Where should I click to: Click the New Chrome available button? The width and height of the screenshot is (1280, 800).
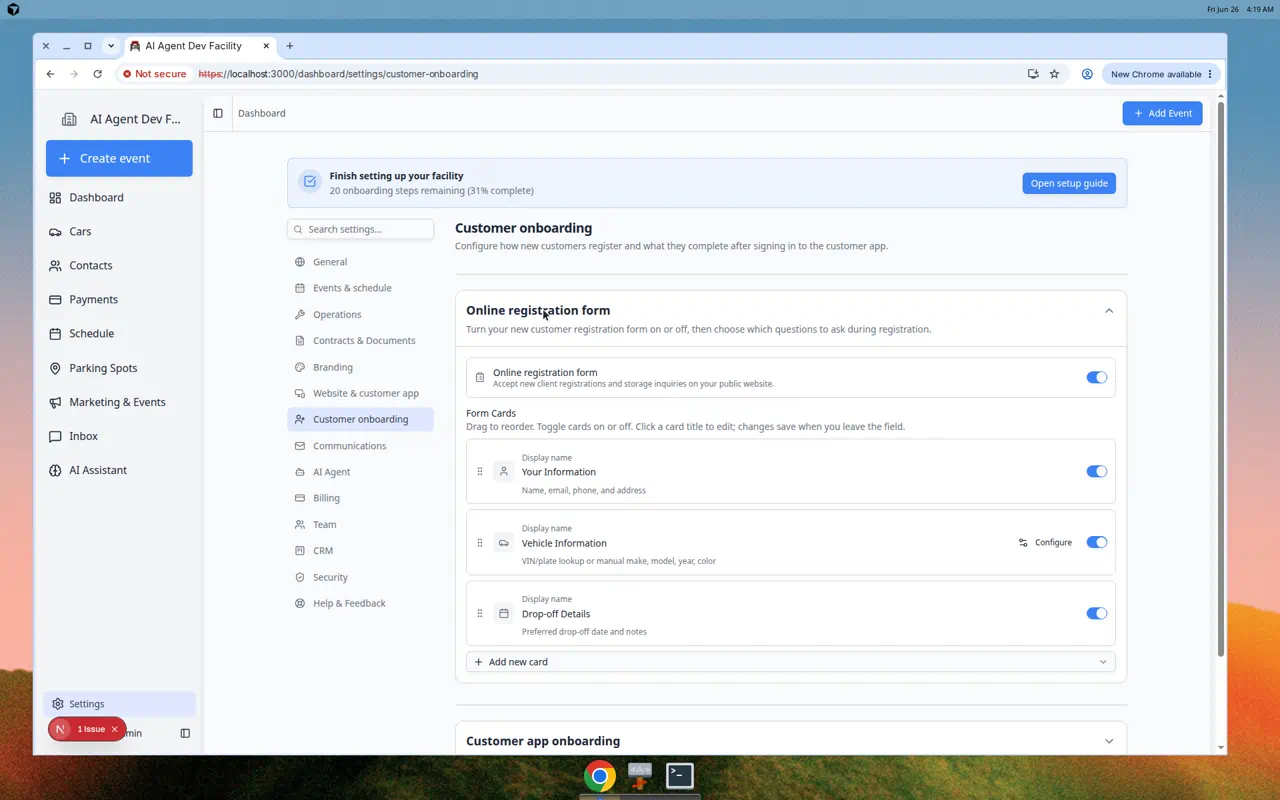tap(1161, 74)
